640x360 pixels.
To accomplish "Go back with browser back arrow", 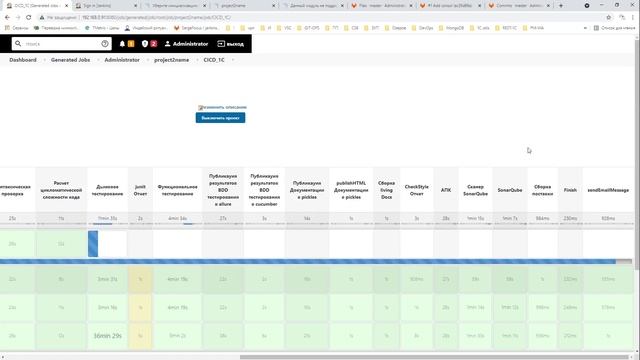I will pyautogui.click(x=7, y=18).
